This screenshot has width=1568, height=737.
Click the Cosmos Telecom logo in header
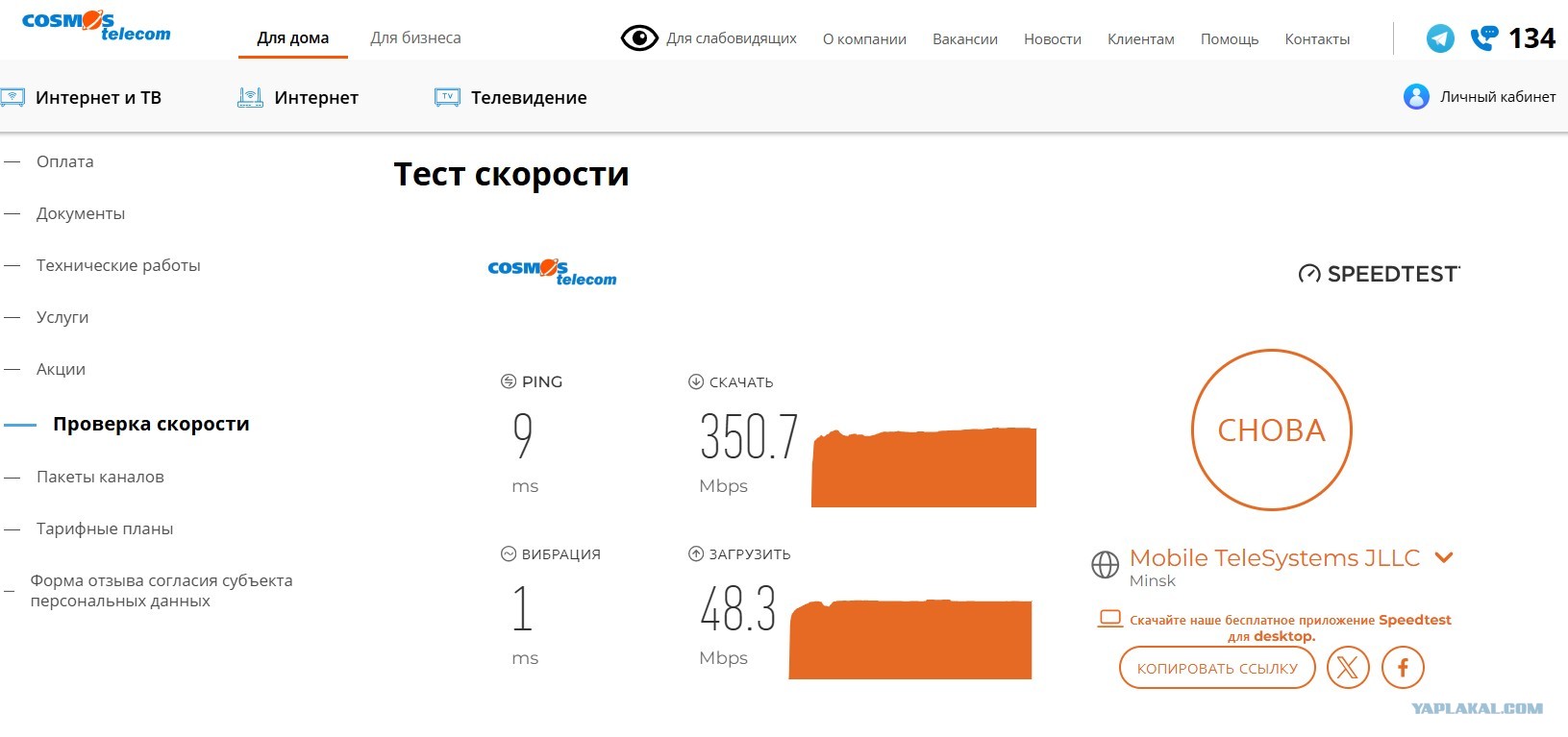pyautogui.click(x=95, y=27)
